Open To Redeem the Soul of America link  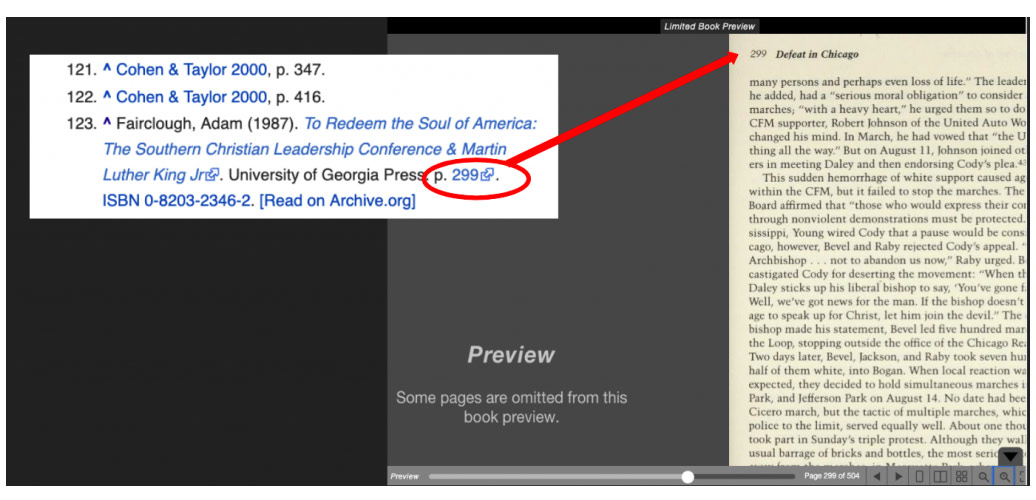point(420,124)
